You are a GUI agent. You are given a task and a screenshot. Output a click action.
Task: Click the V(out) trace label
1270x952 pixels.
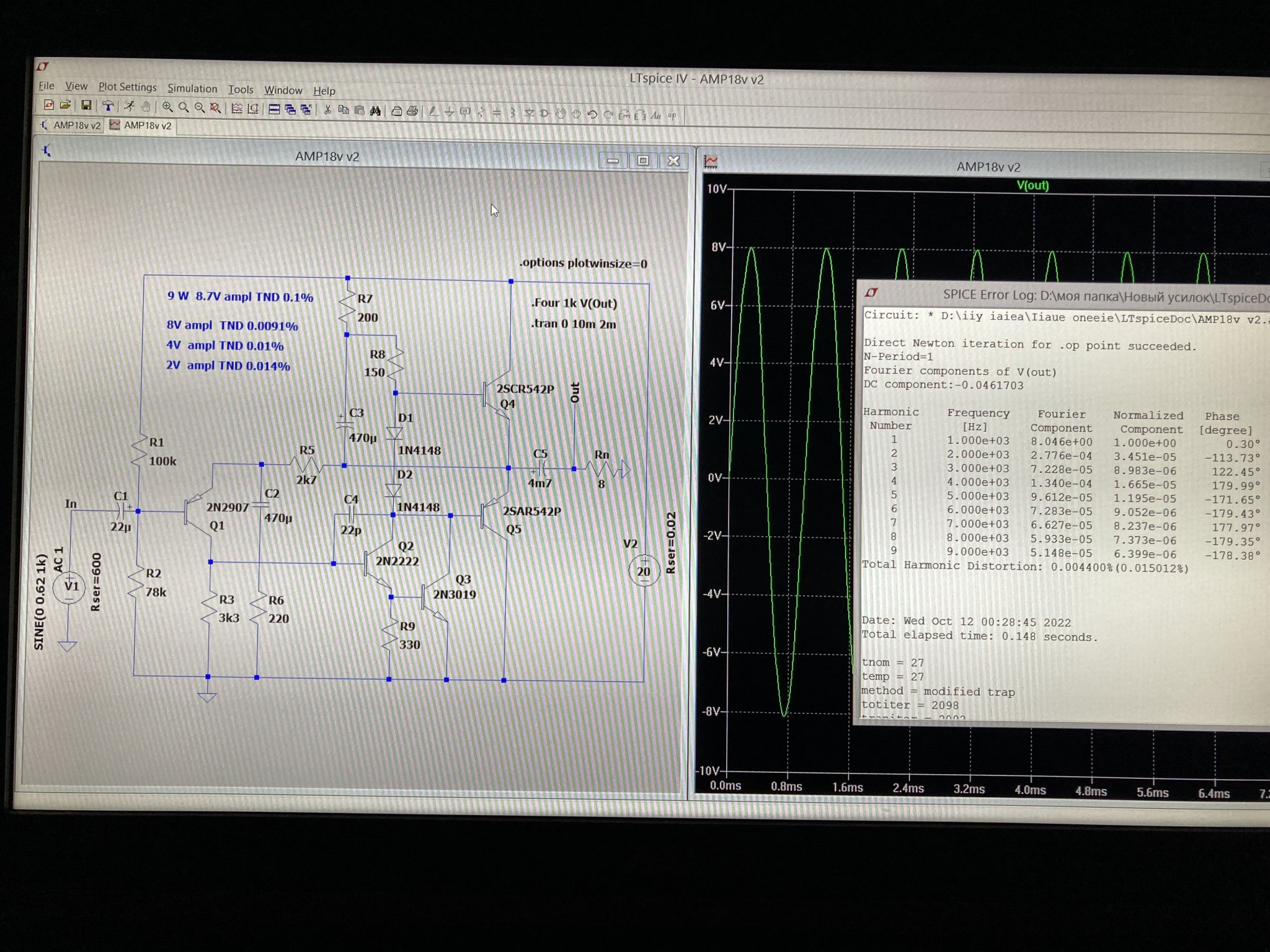1032,185
